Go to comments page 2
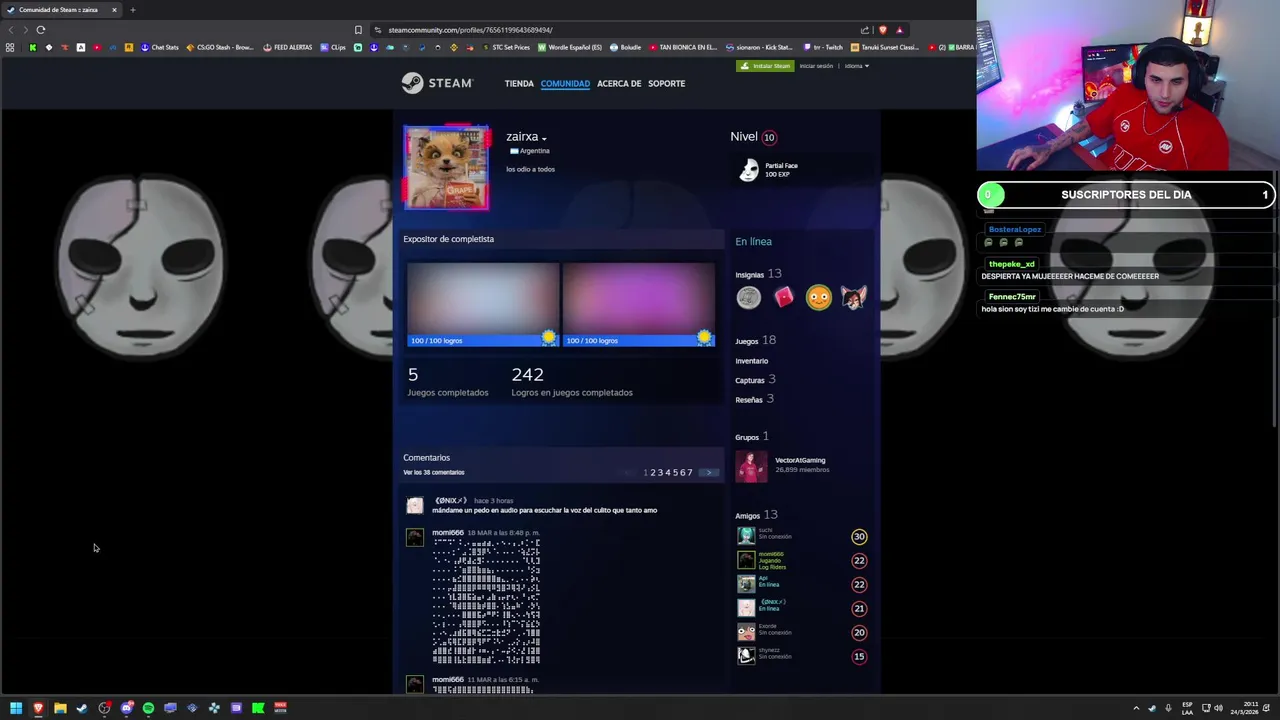Image resolution: width=1280 pixels, height=720 pixels. coord(653,472)
